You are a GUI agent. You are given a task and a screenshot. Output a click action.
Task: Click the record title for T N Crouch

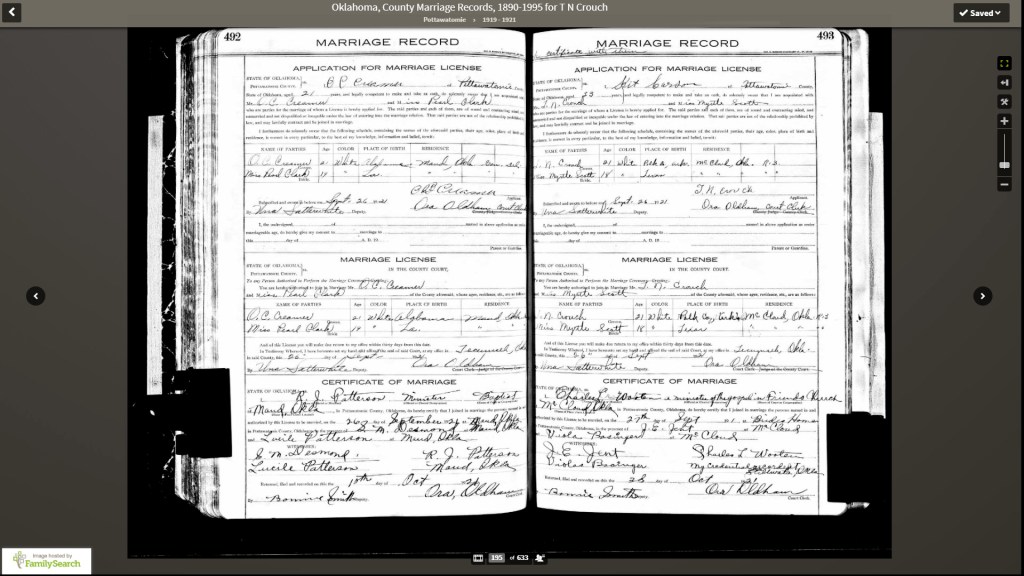click(x=469, y=7)
